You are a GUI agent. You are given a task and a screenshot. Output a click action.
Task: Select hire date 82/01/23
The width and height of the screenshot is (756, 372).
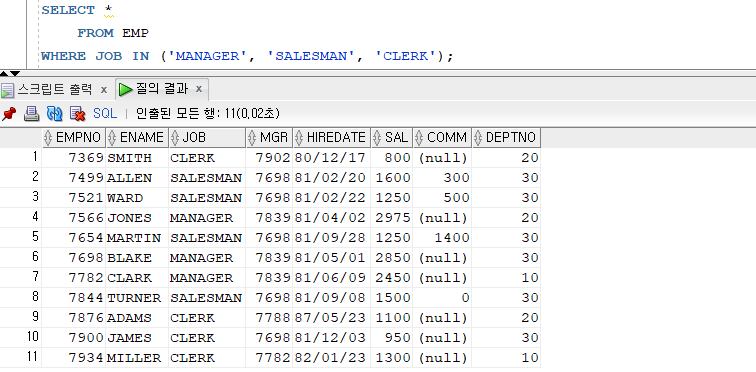[x=331, y=358]
